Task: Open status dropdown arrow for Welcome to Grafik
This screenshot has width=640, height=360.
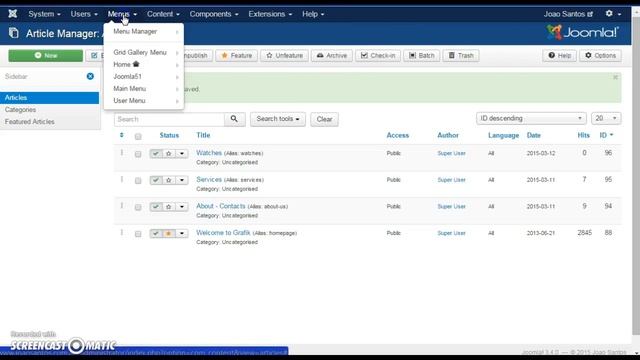Action: tap(182, 233)
